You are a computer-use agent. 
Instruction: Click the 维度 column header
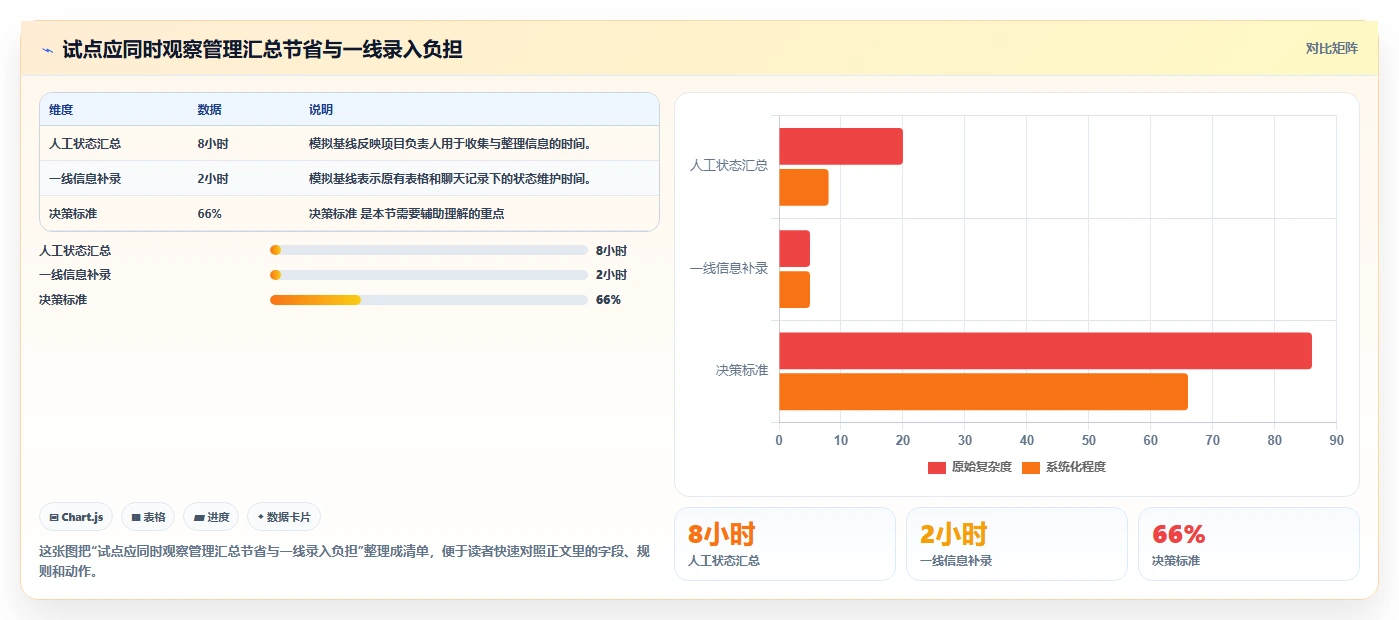click(x=61, y=109)
